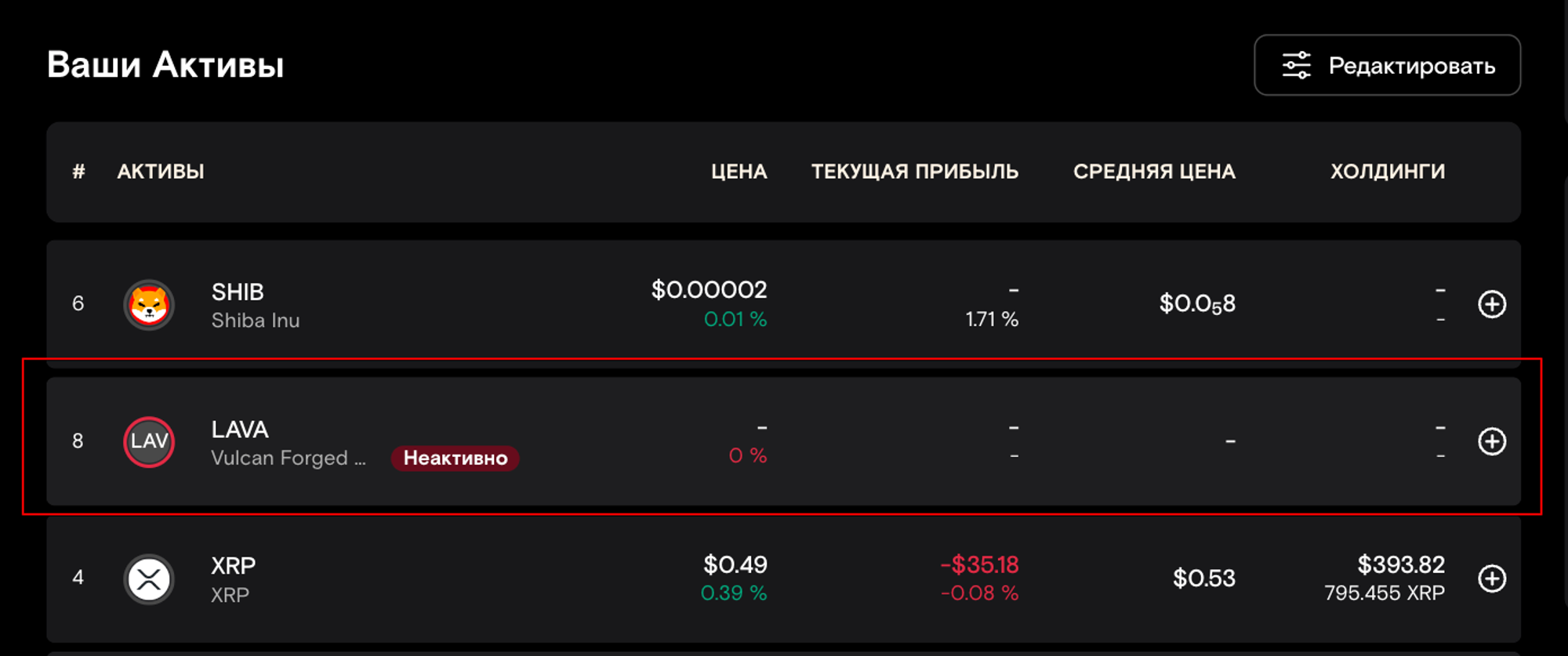This screenshot has width=1568, height=656.
Task: Sort by СРЕДНЯЯ ЦЕНА column header
Action: (1154, 172)
